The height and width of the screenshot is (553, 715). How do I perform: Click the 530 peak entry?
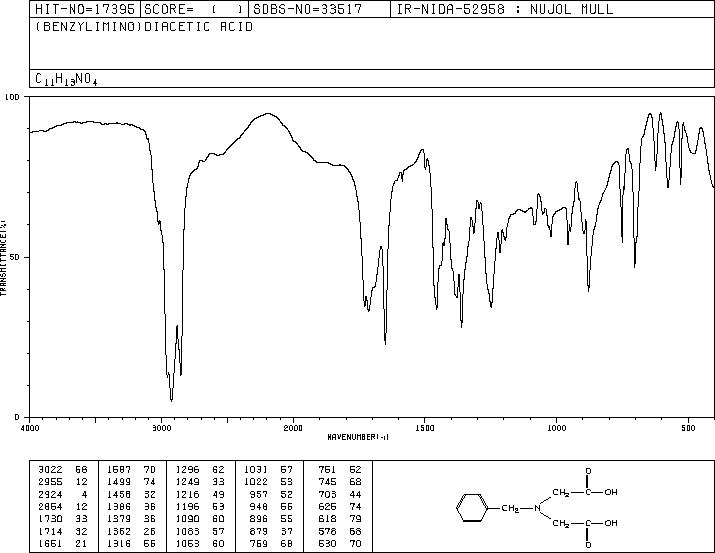[340, 543]
